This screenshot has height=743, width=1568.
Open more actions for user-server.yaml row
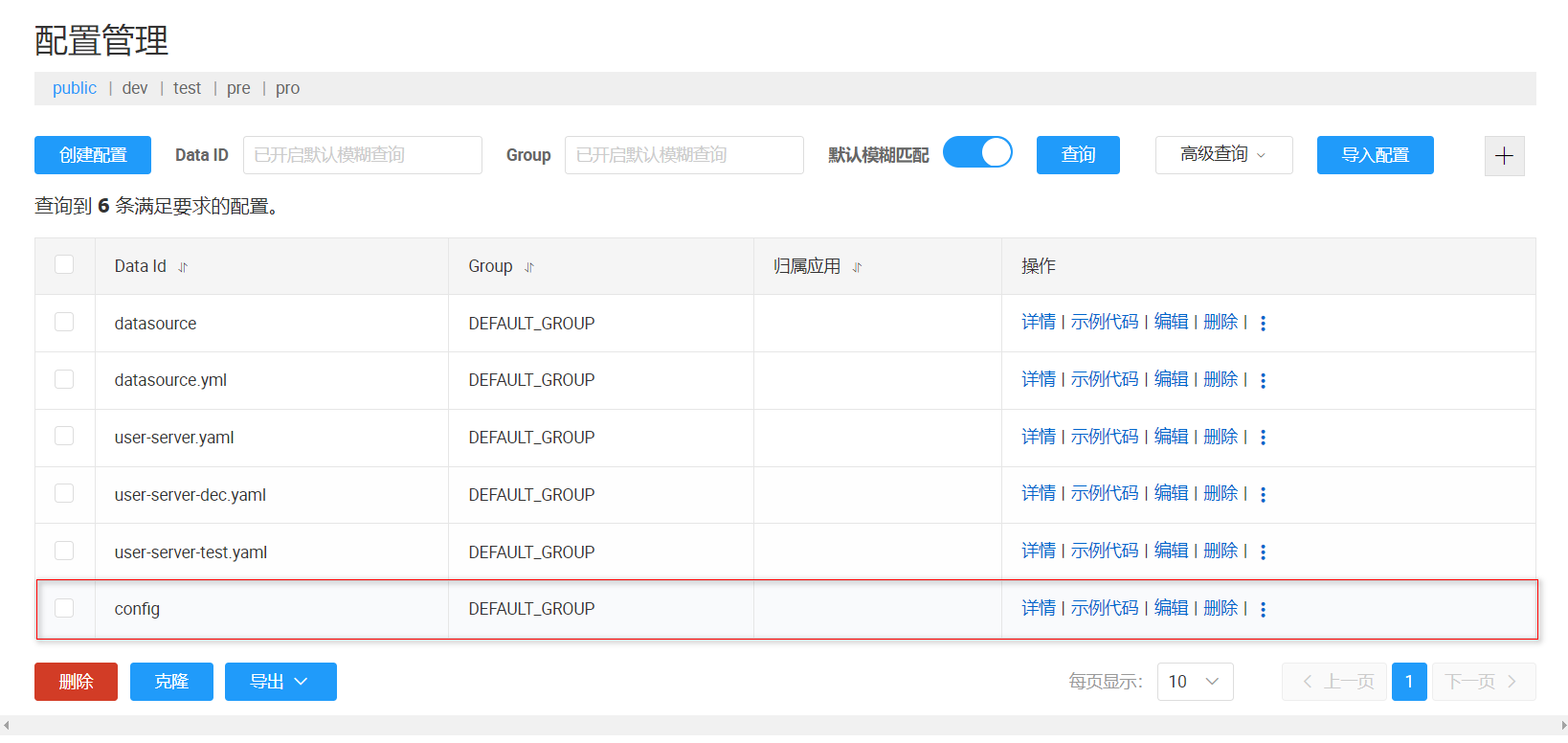pyautogui.click(x=1263, y=438)
